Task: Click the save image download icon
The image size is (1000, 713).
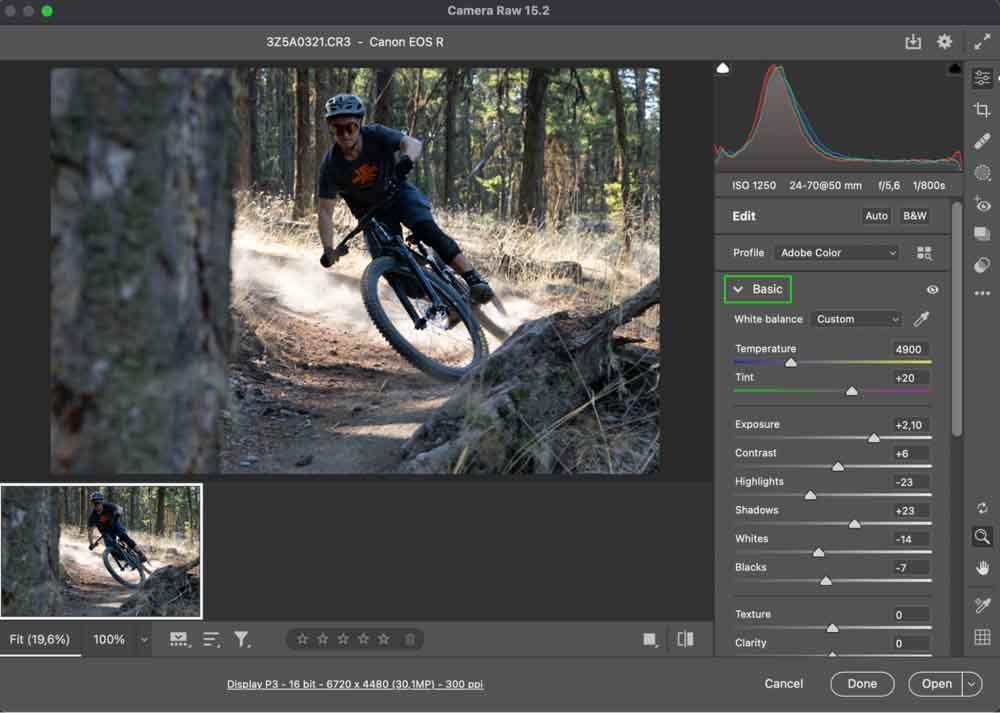Action: 912,42
